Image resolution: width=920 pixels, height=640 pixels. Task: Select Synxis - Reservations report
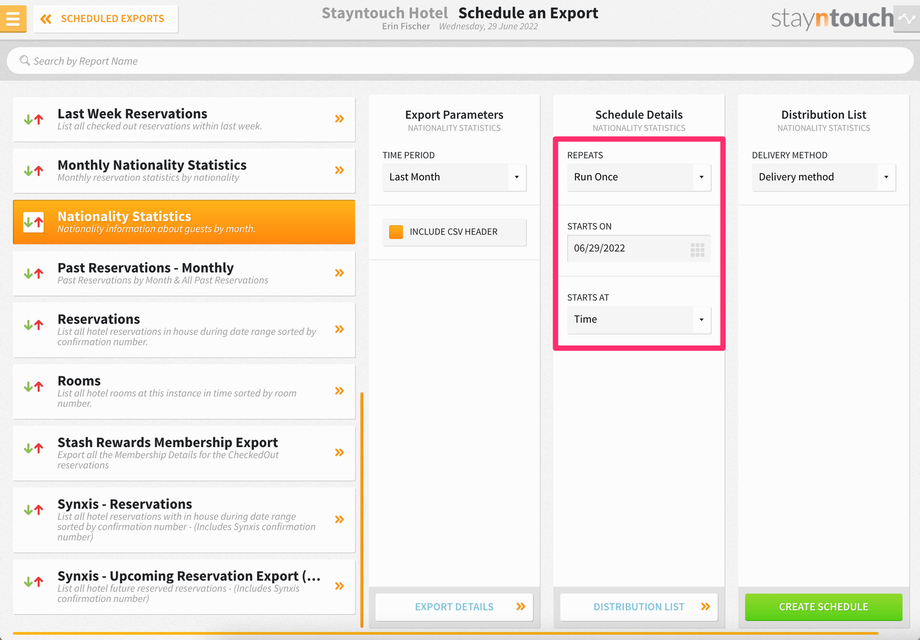click(184, 520)
